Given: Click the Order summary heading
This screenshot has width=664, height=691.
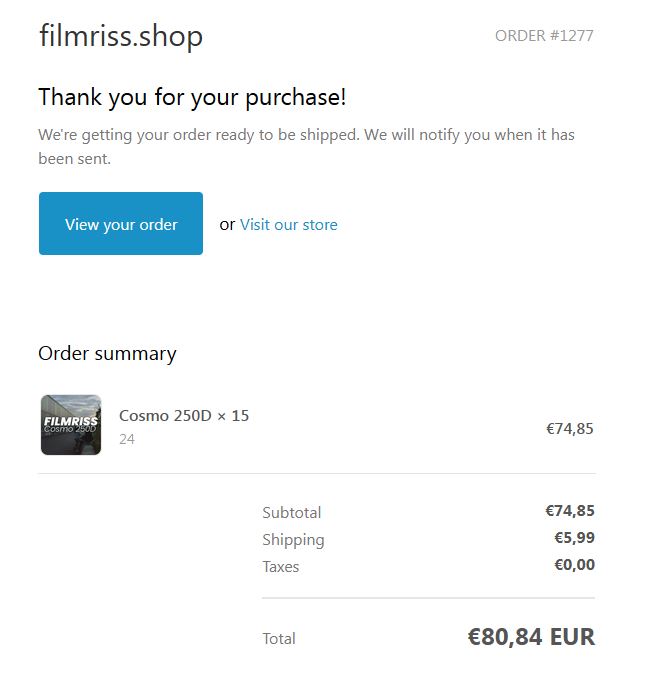Looking at the screenshot, I should pyautogui.click(x=107, y=353).
